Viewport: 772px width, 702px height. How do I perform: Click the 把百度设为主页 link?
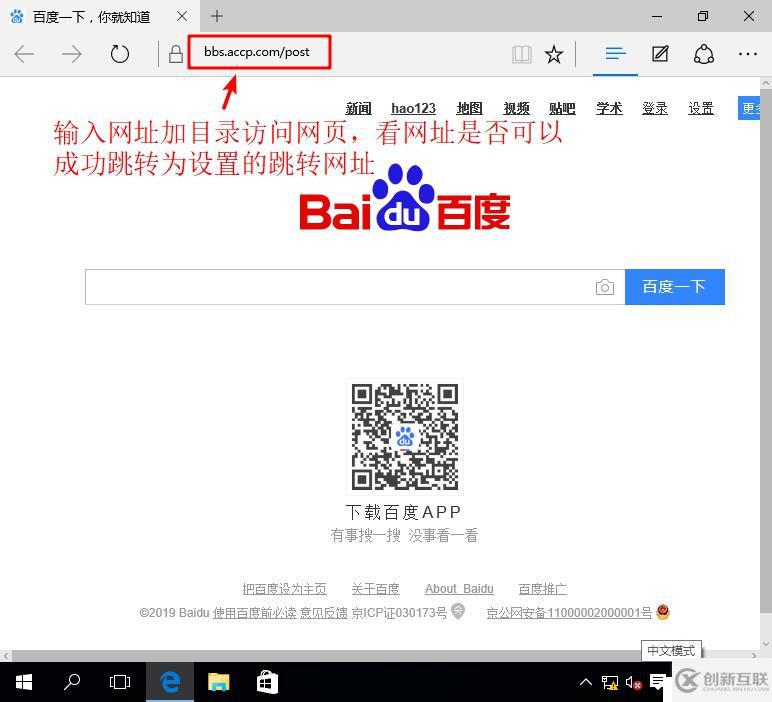point(285,589)
